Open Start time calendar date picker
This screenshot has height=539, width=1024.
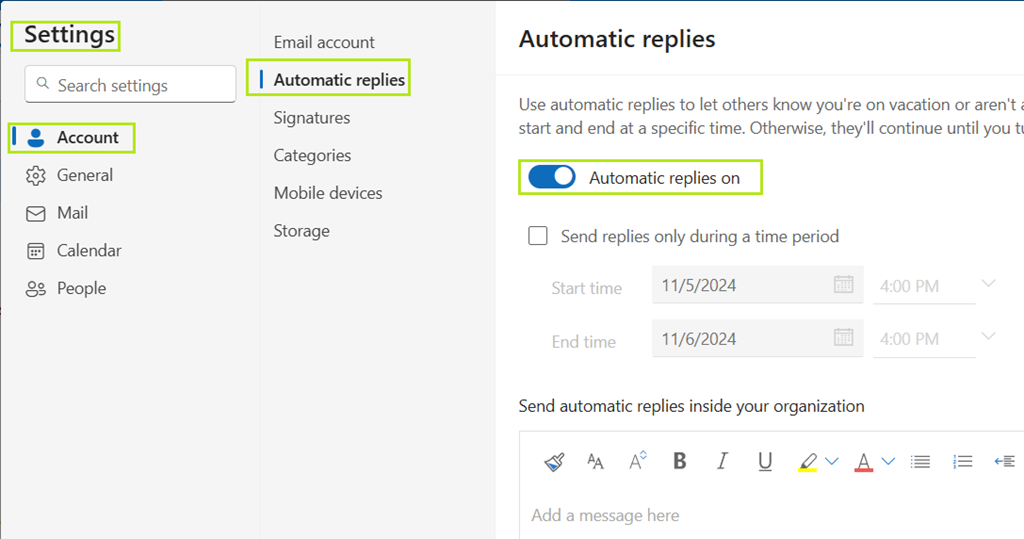coord(843,285)
